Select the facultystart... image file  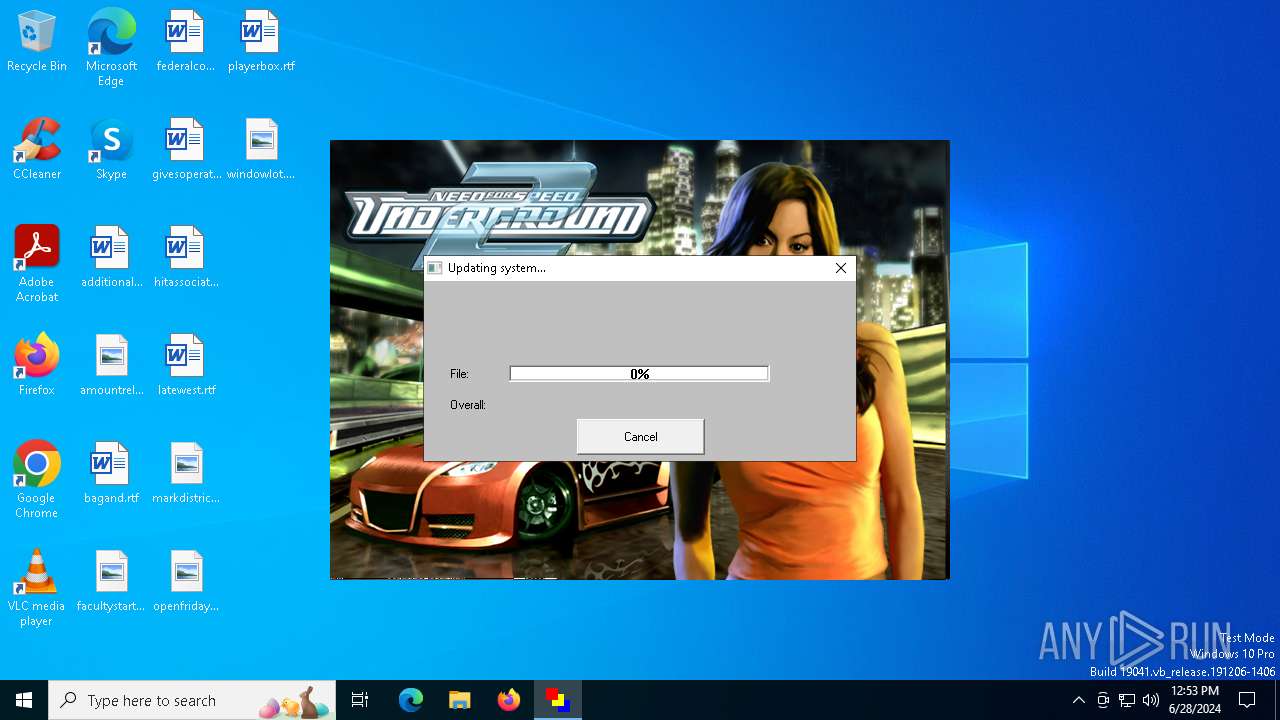111,582
